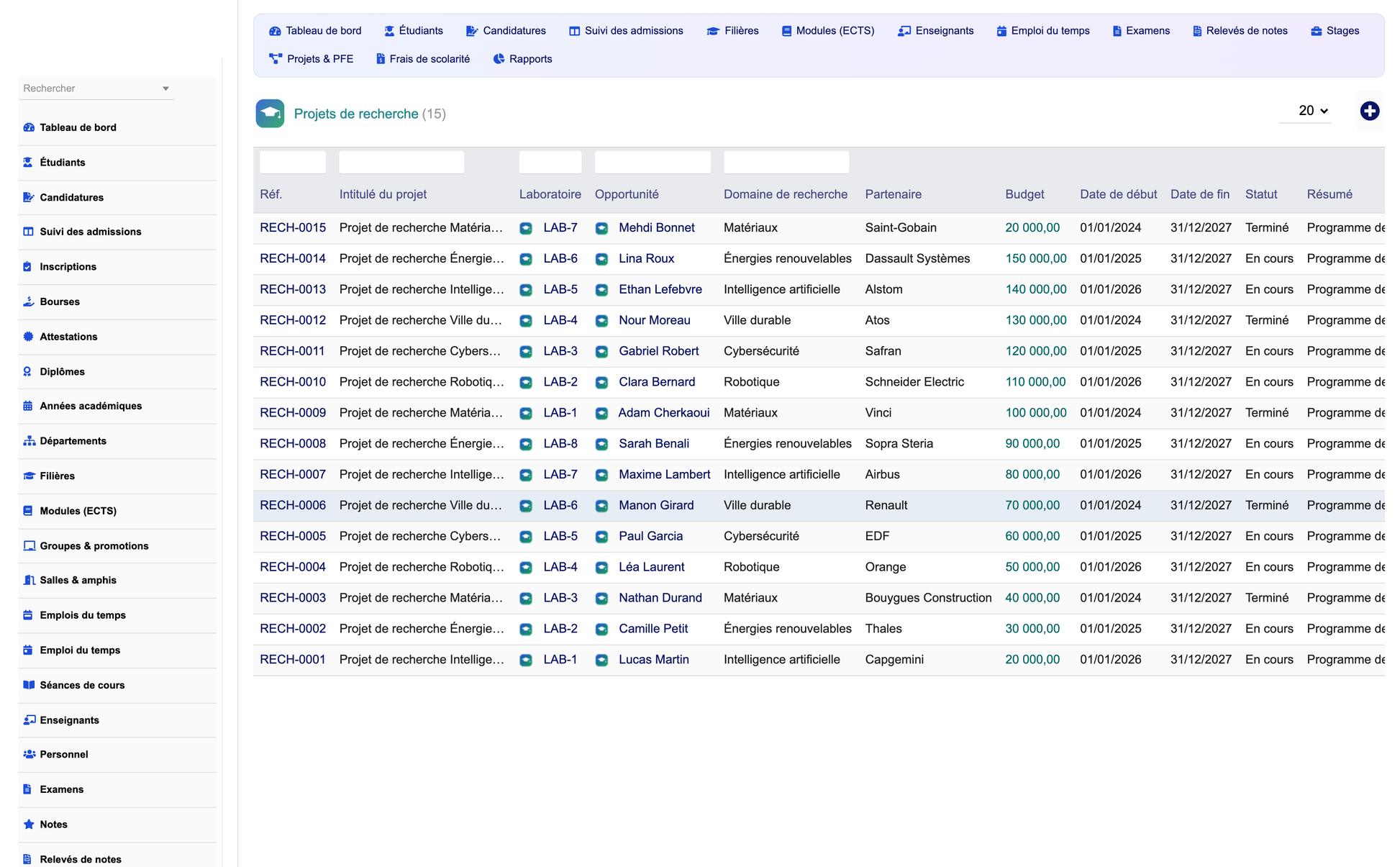Click the Projets & PFE diagram icon
The width and height of the screenshot is (1400, 867).
276,59
